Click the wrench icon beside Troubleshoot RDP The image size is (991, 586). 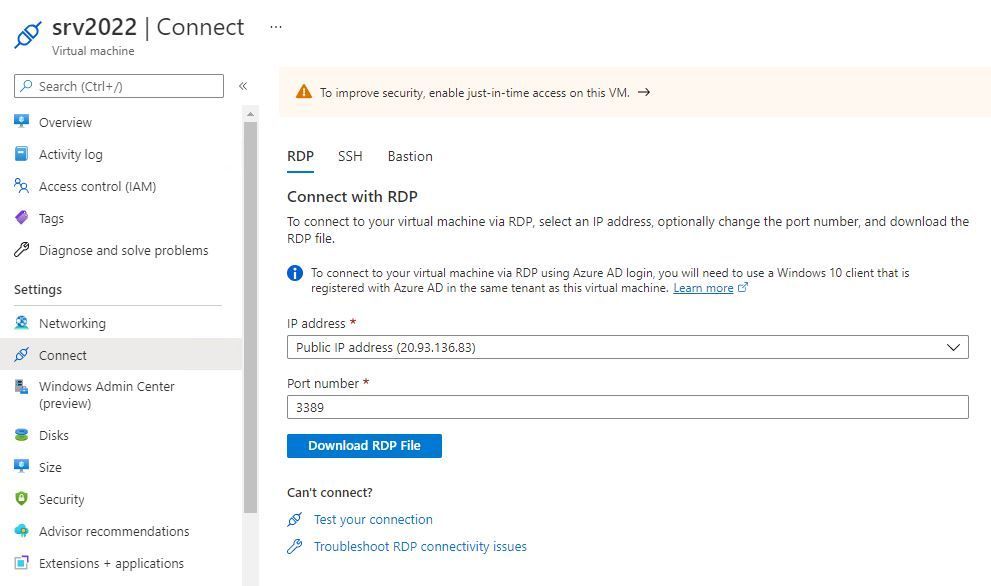point(295,546)
